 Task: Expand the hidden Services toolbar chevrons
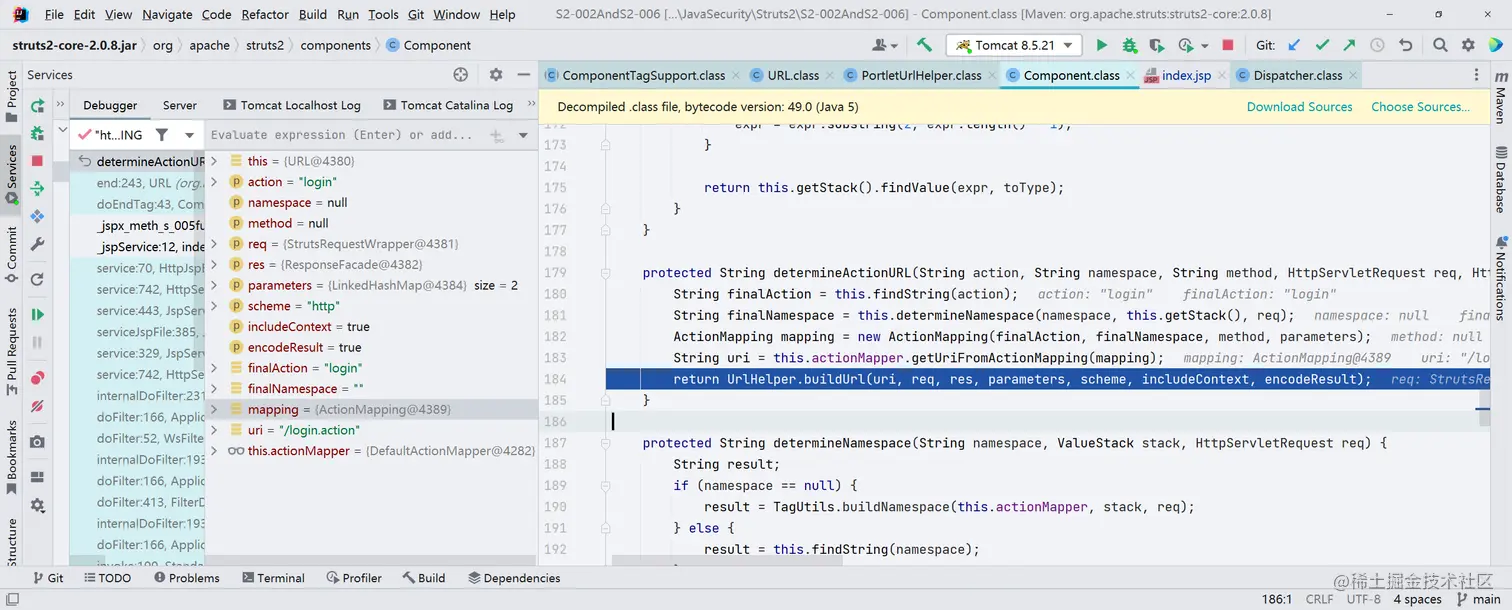click(x=60, y=105)
